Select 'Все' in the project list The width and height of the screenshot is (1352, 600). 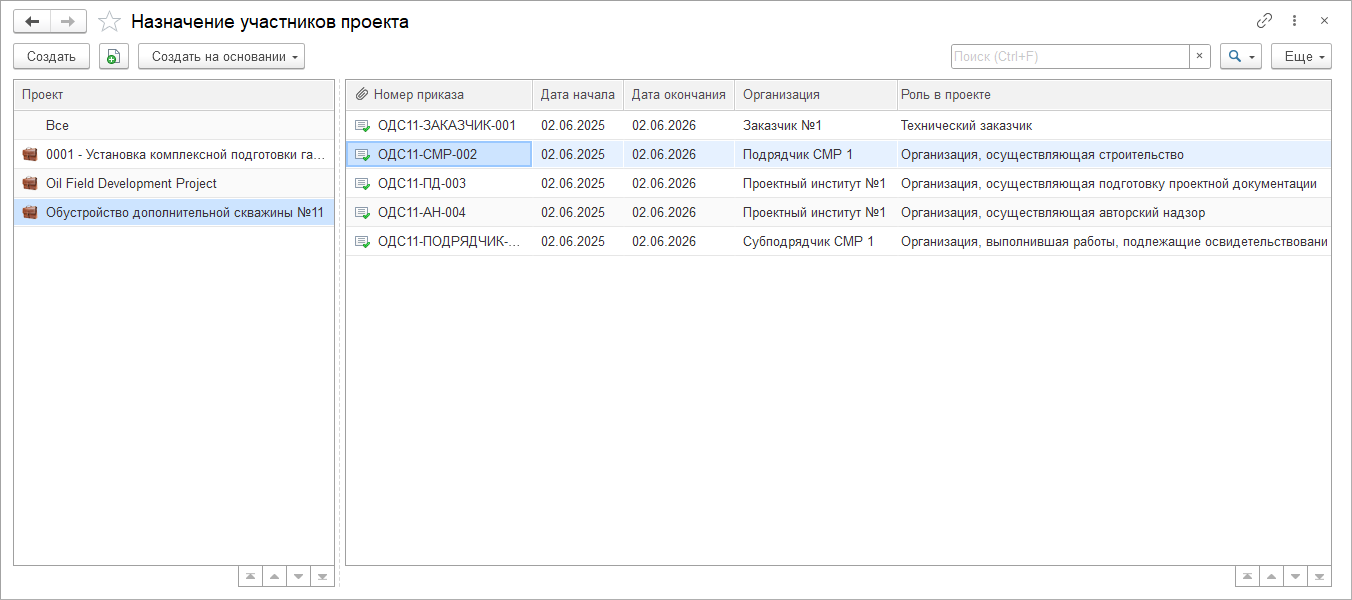[57, 126]
